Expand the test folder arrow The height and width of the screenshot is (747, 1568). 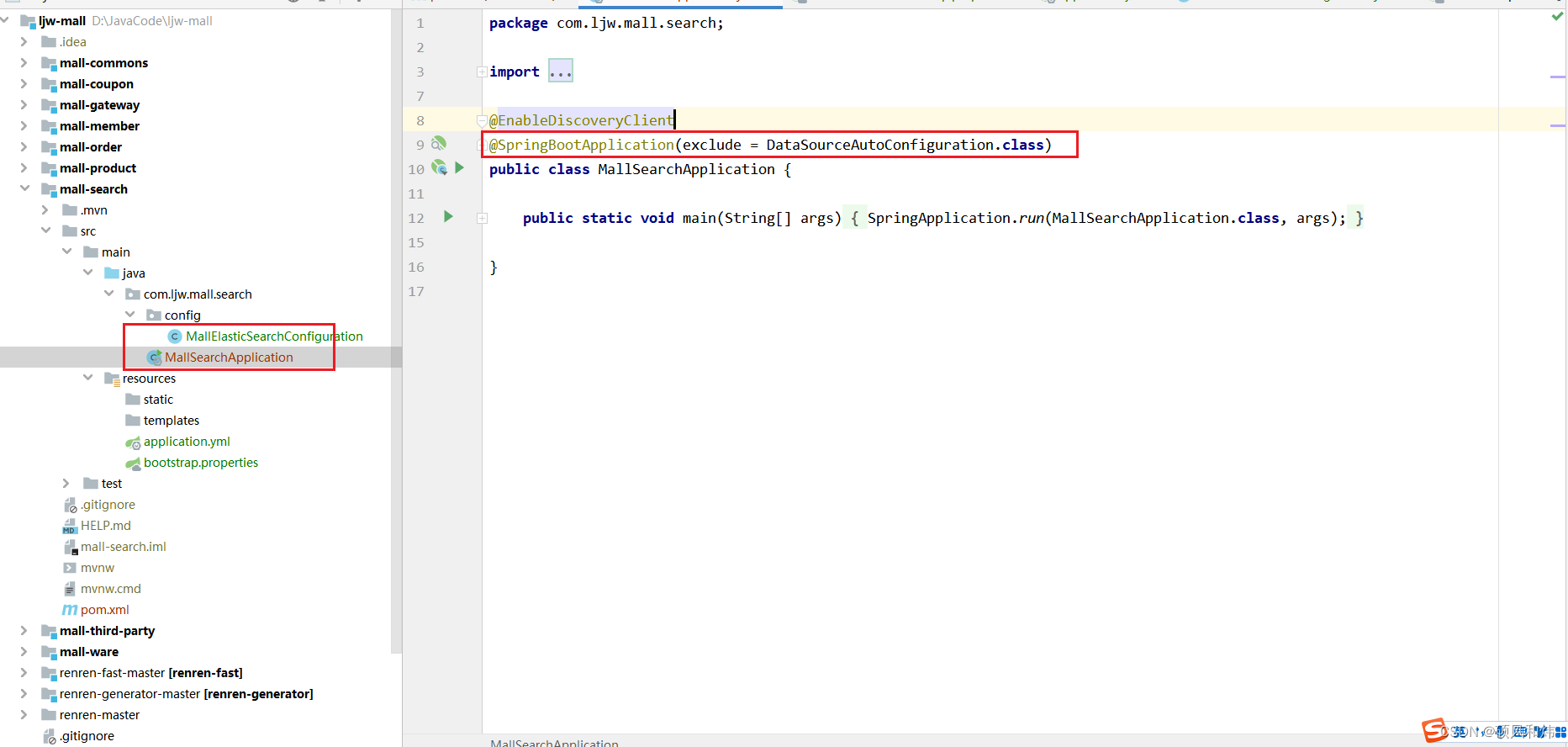66,484
